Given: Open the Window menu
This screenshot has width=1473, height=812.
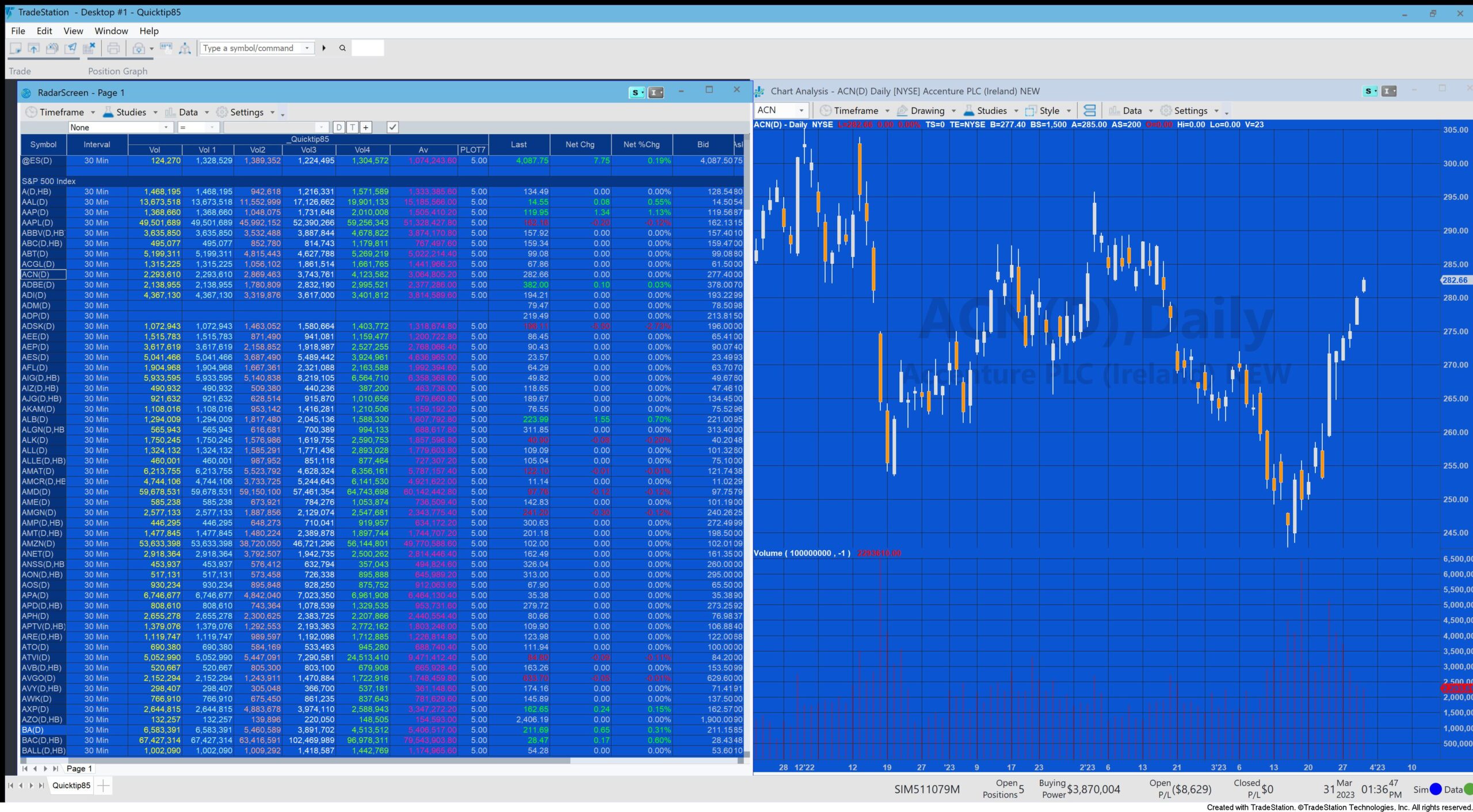Looking at the screenshot, I should (111, 30).
